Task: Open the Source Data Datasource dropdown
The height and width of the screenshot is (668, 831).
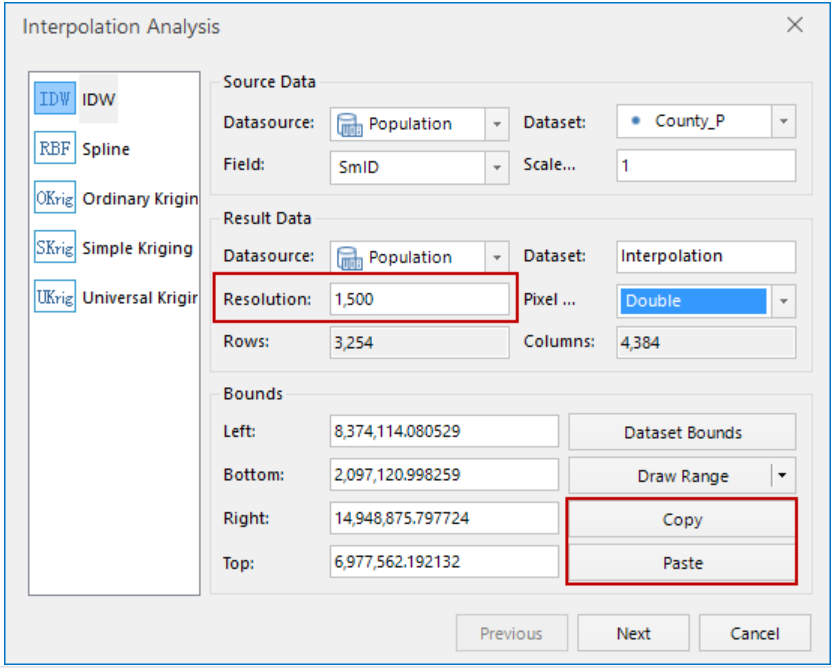Action: click(497, 124)
